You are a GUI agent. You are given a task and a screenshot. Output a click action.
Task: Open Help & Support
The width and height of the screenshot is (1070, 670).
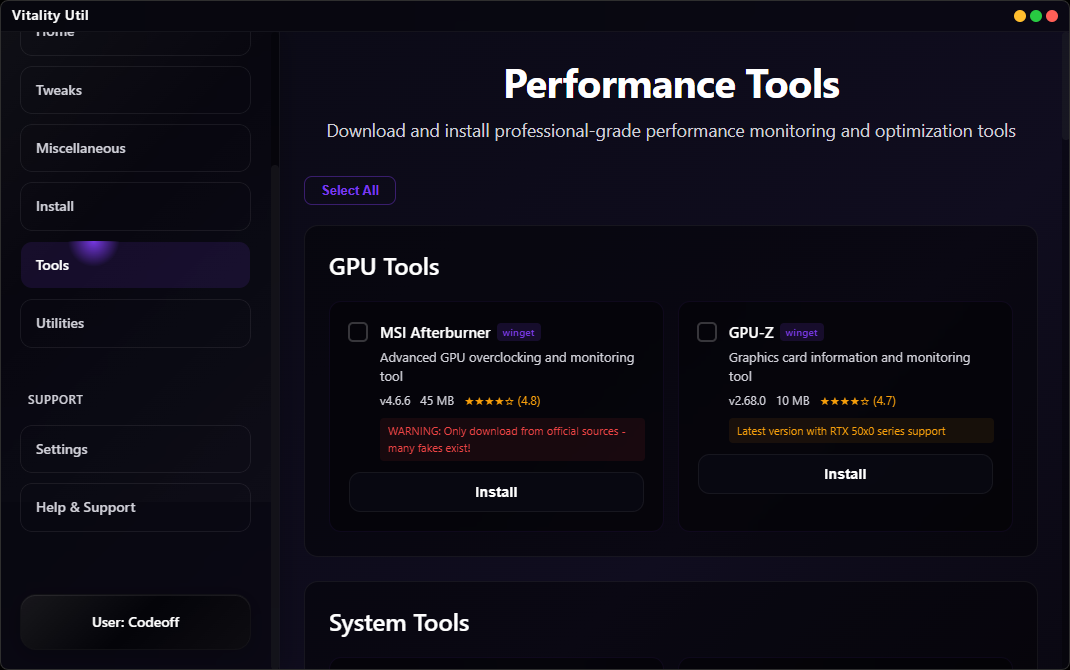click(x=135, y=507)
